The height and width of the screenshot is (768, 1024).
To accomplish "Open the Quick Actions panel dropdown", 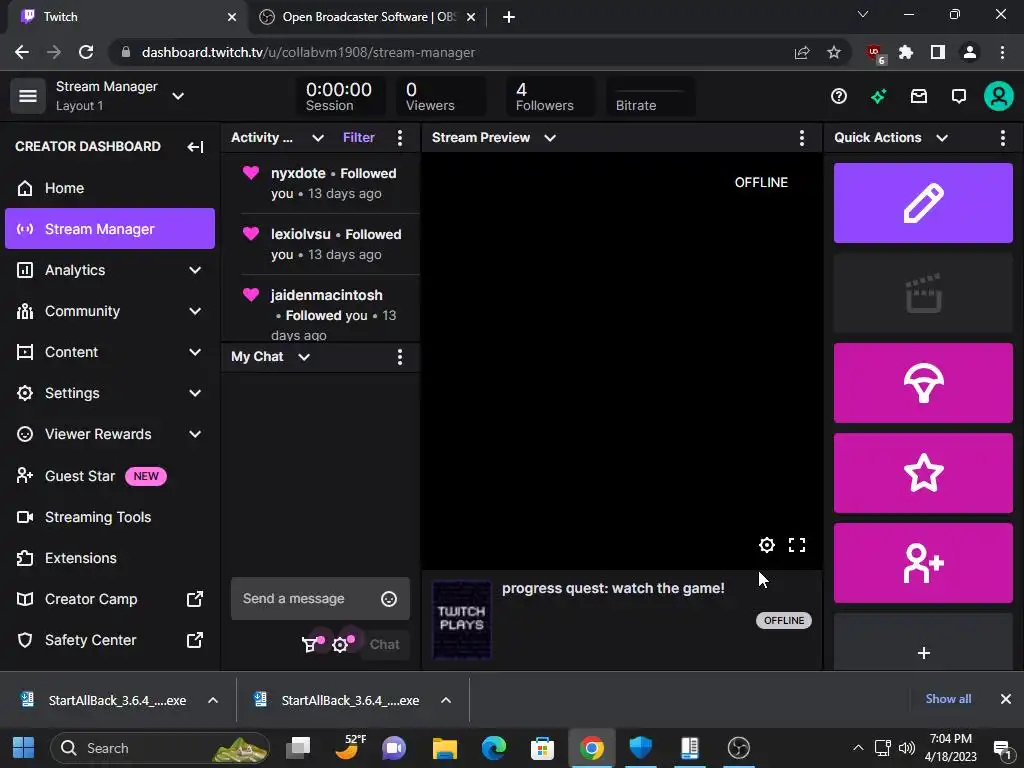I will 942,138.
